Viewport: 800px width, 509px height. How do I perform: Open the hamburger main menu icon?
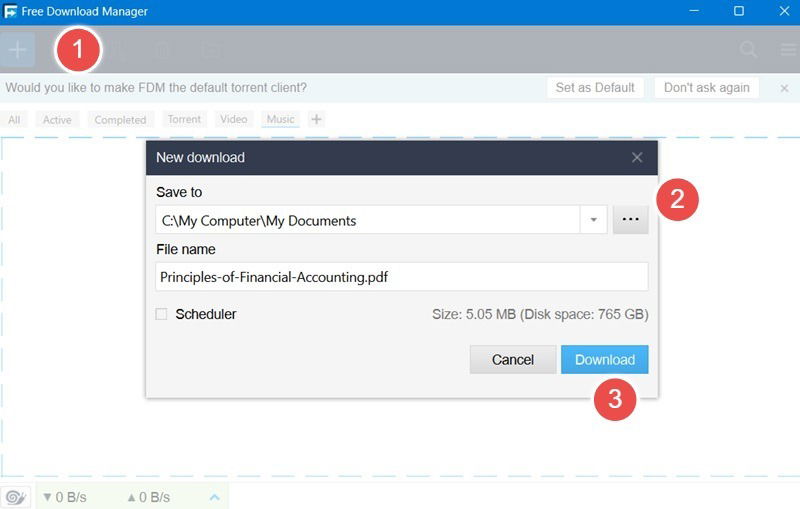(789, 49)
